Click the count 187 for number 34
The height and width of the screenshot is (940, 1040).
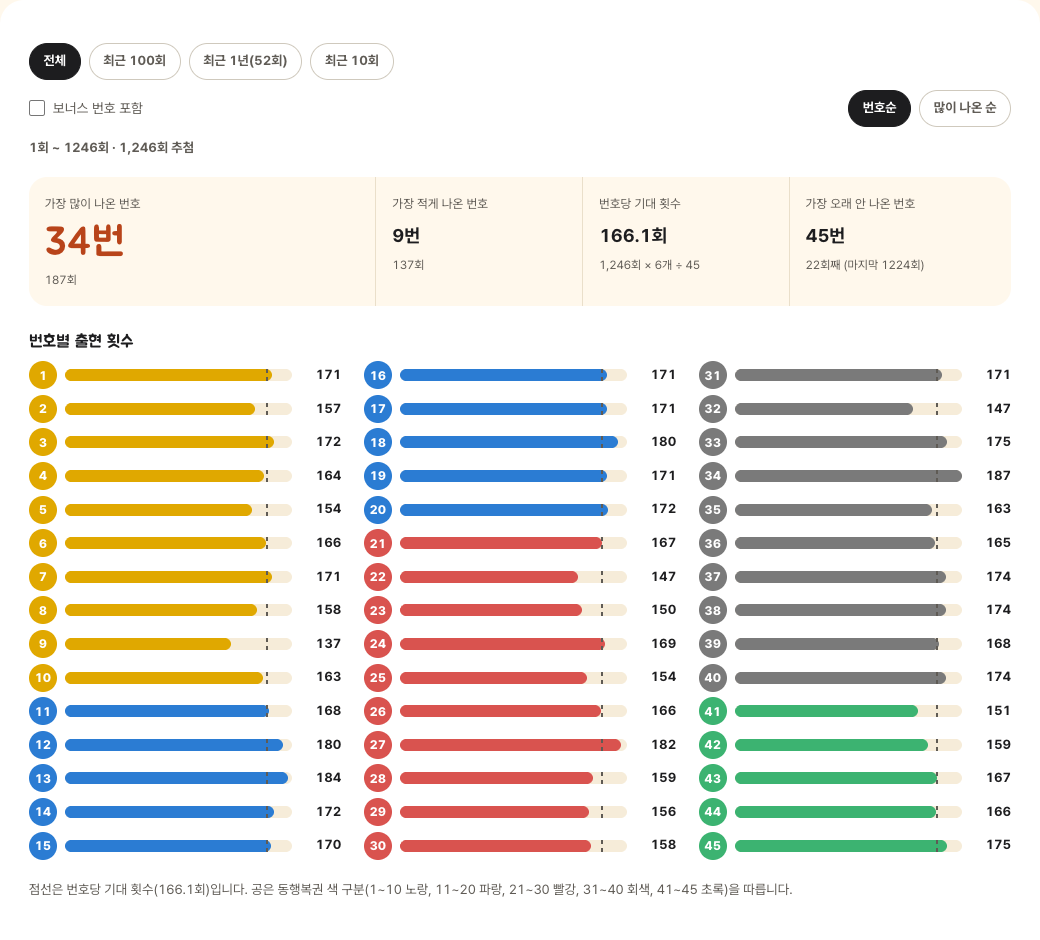(998, 476)
